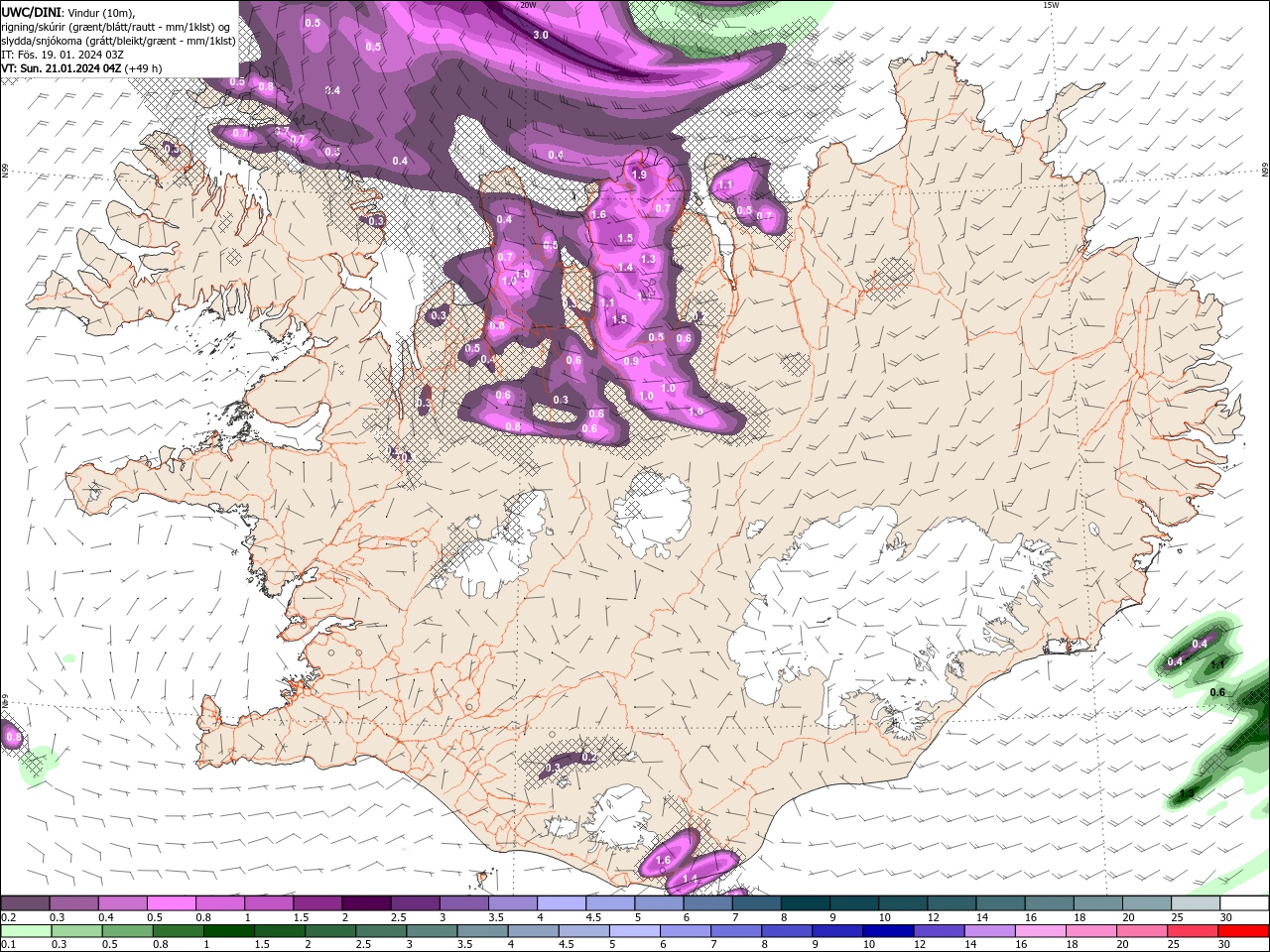The height and width of the screenshot is (952, 1270).
Task: Select the violet 12 rain legend swatch
Action: click(x=938, y=931)
